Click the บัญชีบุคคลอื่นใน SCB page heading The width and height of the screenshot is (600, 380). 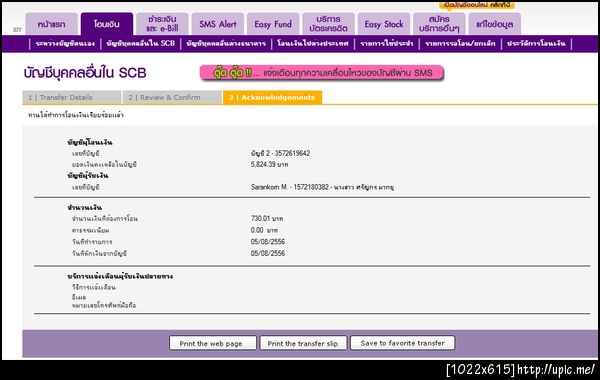pos(85,73)
